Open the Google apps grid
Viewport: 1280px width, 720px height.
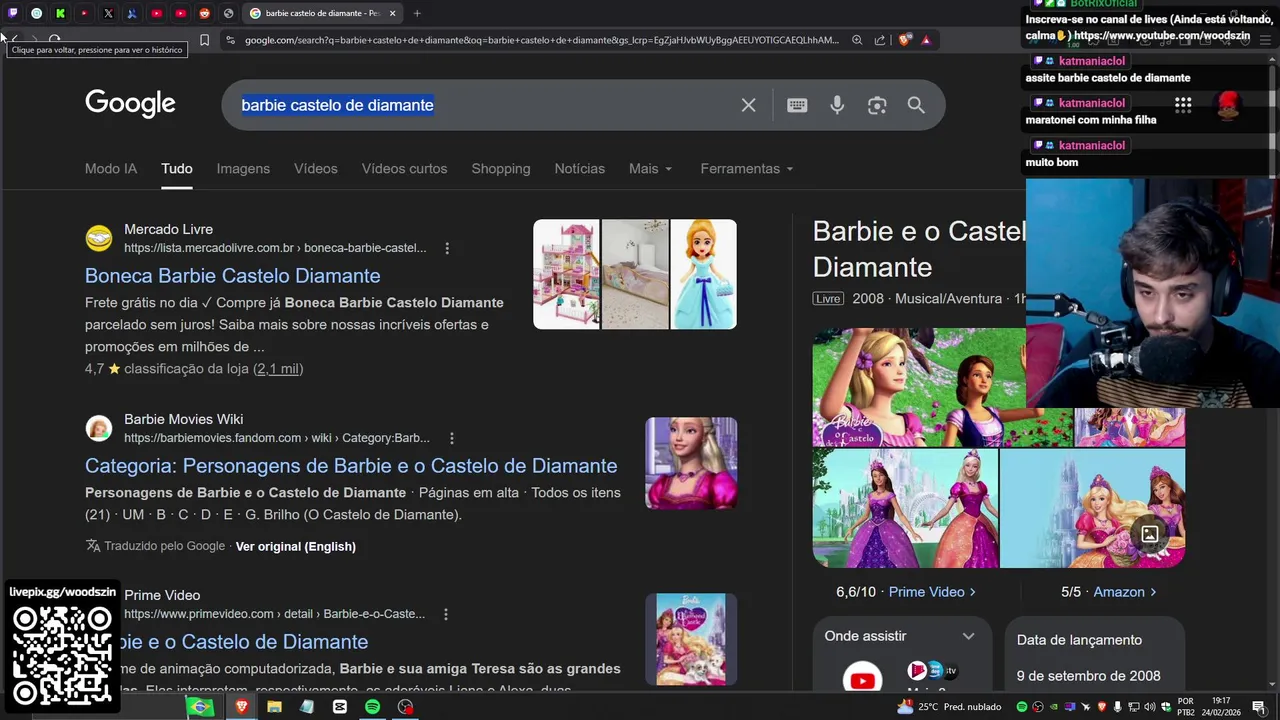[x=1183, y=105]
